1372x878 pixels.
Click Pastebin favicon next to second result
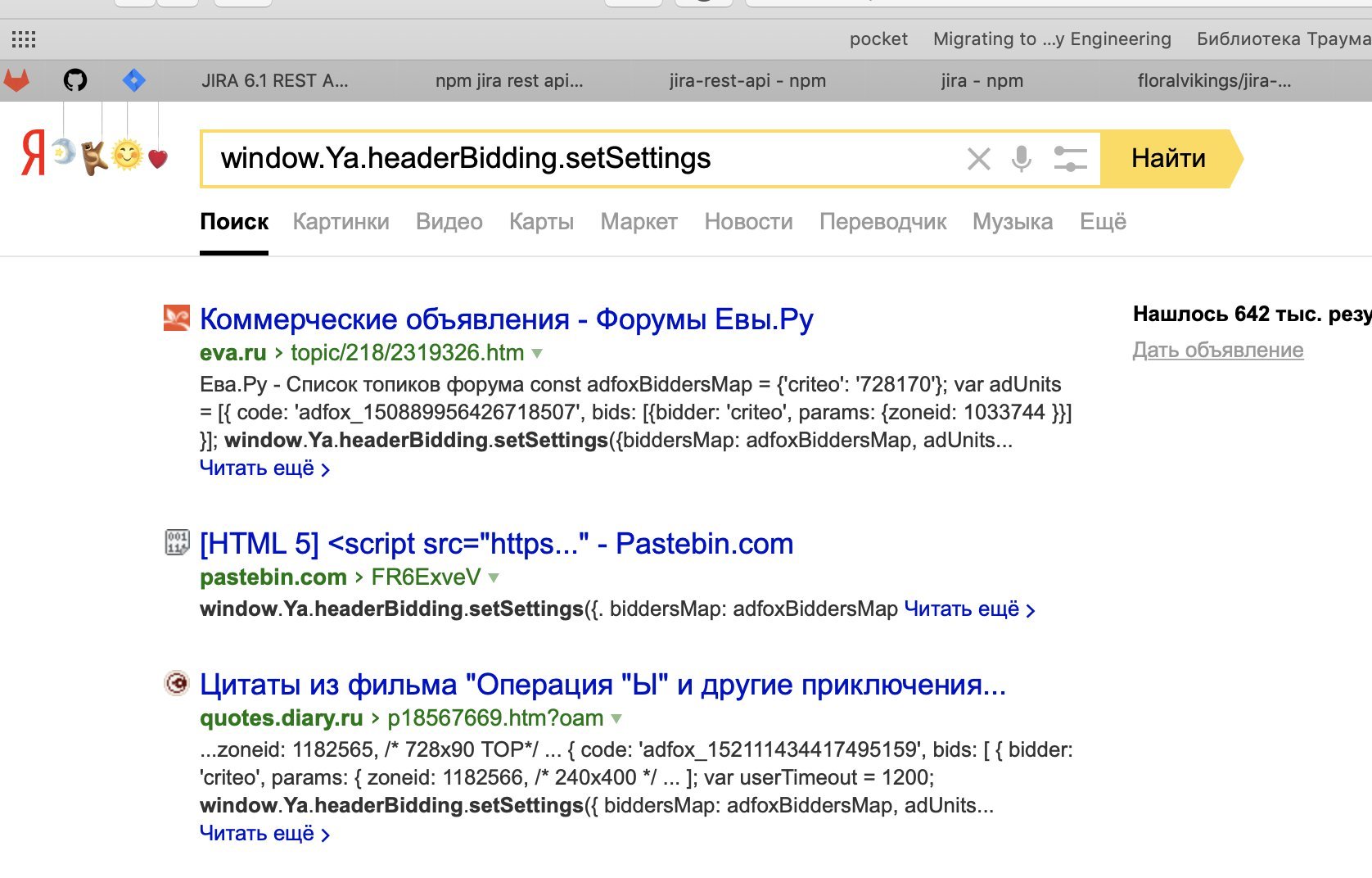[x=177, y=542]
